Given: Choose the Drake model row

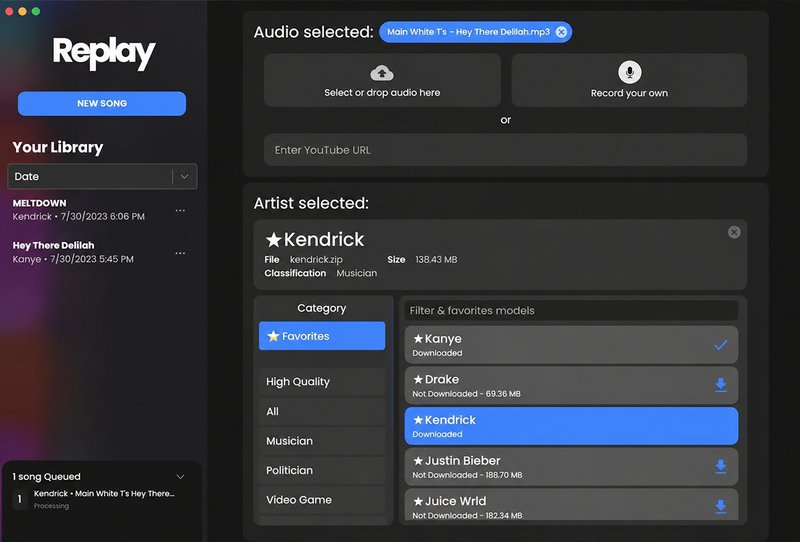Looking at the screenshot, I should click(571, 385).
